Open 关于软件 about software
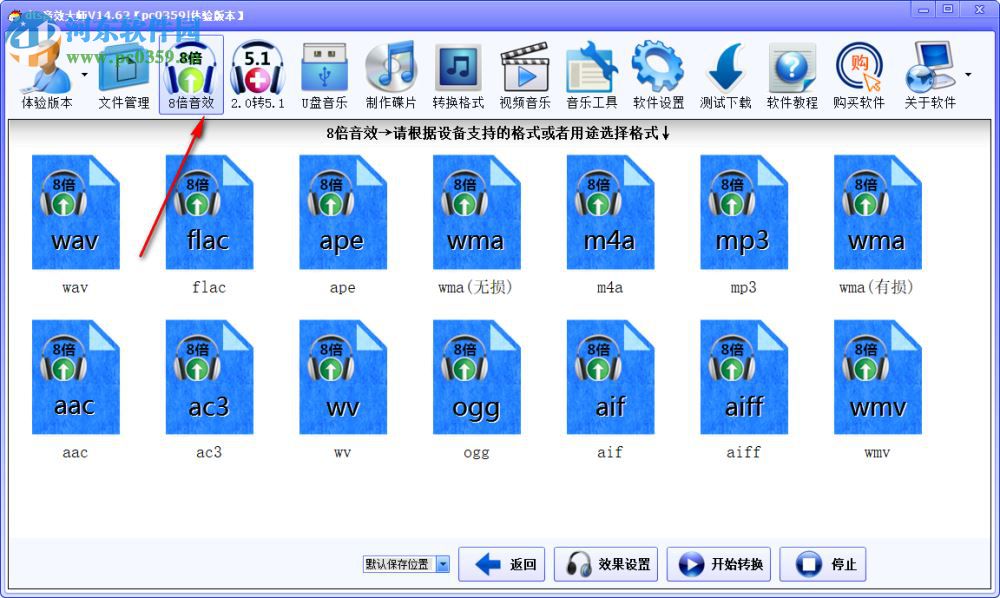 [x=928, y=72]
